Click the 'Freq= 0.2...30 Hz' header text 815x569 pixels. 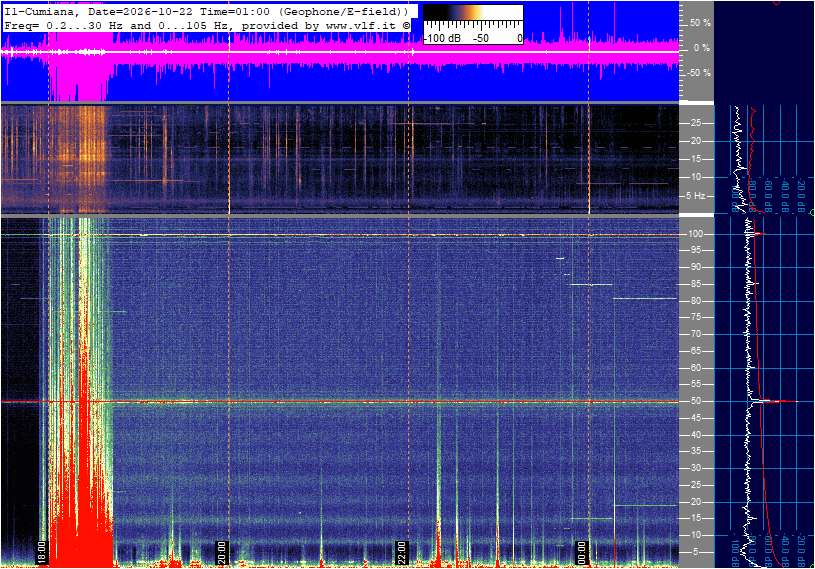point(63,25)
